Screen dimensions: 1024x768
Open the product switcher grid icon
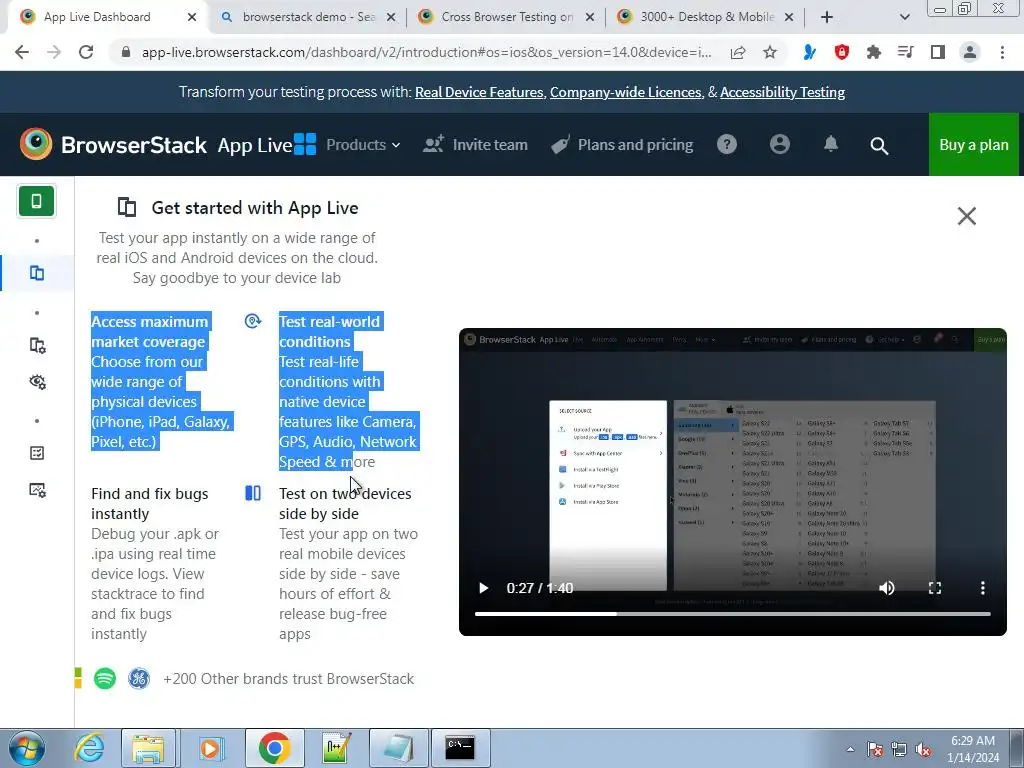click(x=305, y=144)
